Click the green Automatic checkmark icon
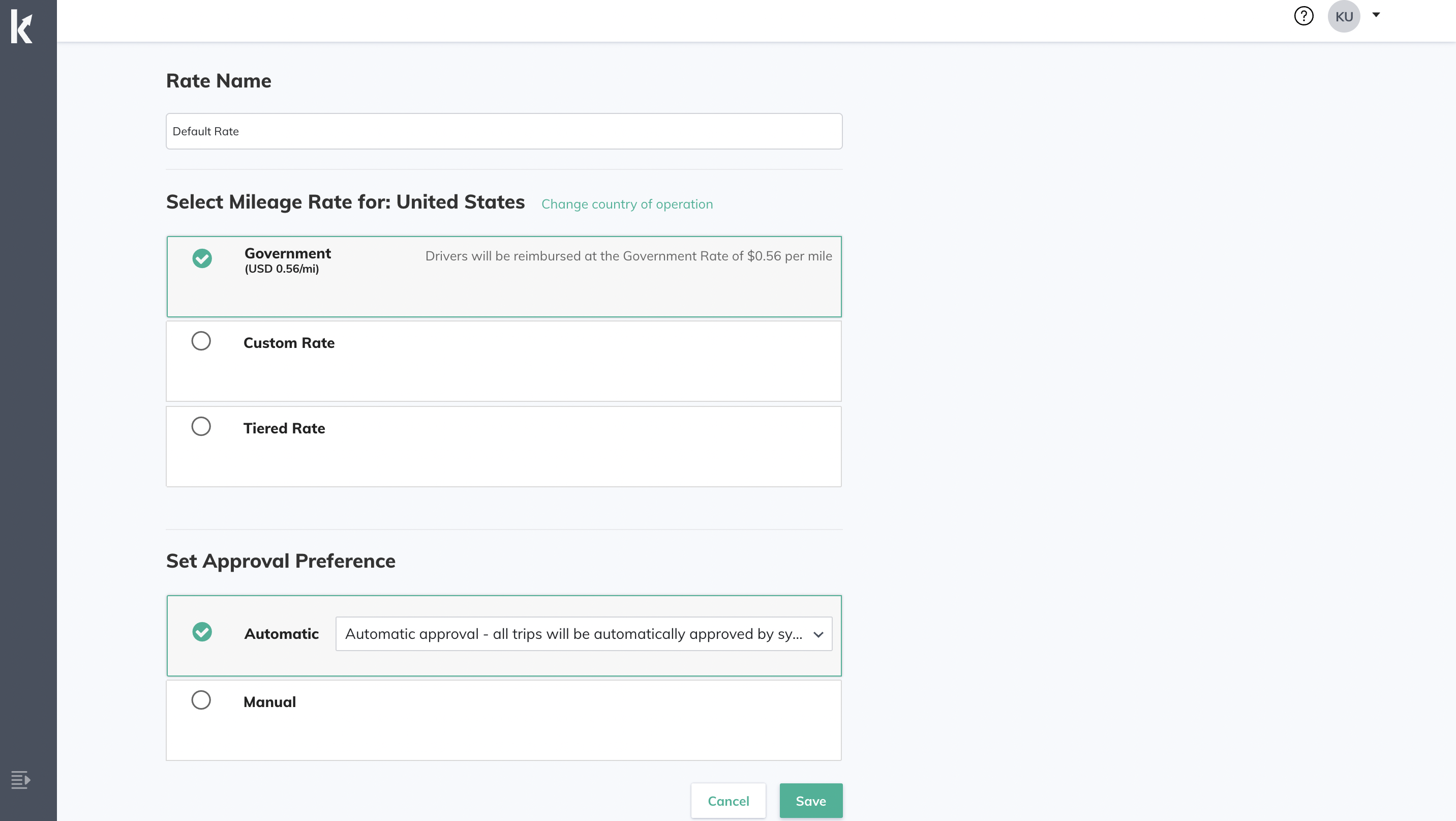Image resolution: width=1456 pixels, height=821 pixels. click(x=202, y=632)
